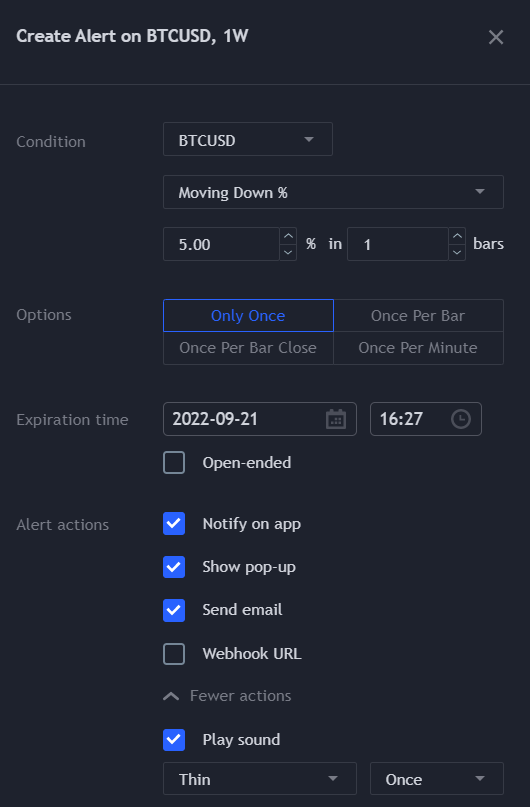Increase the percent value with up arrow
The image size is (530, 807).
click(x=288, y=236)
